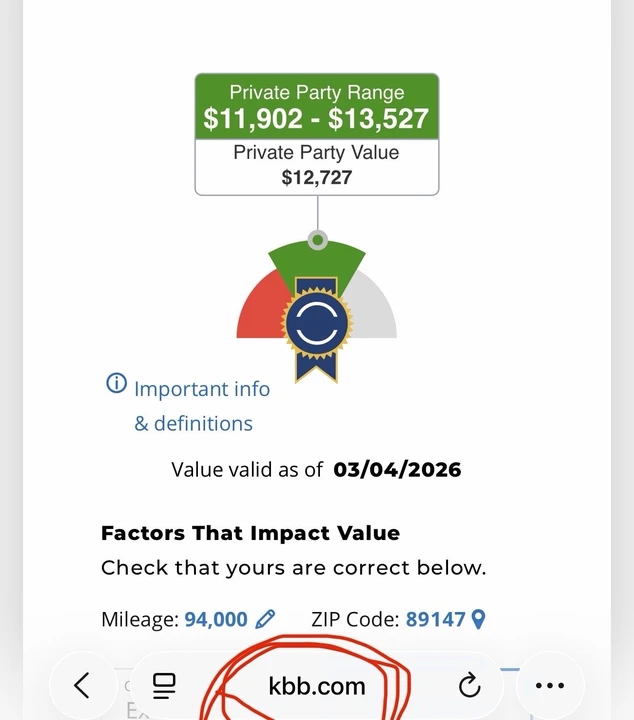The image size is (634, 720).
Task: Click the $12,727 Private Party Value
Action: point(317,177)
